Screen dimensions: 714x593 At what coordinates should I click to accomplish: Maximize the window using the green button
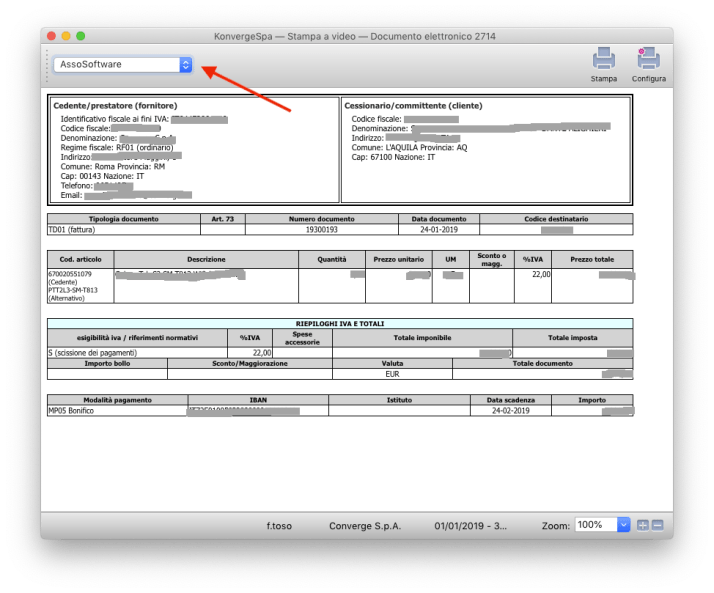[x=80, y=36]
